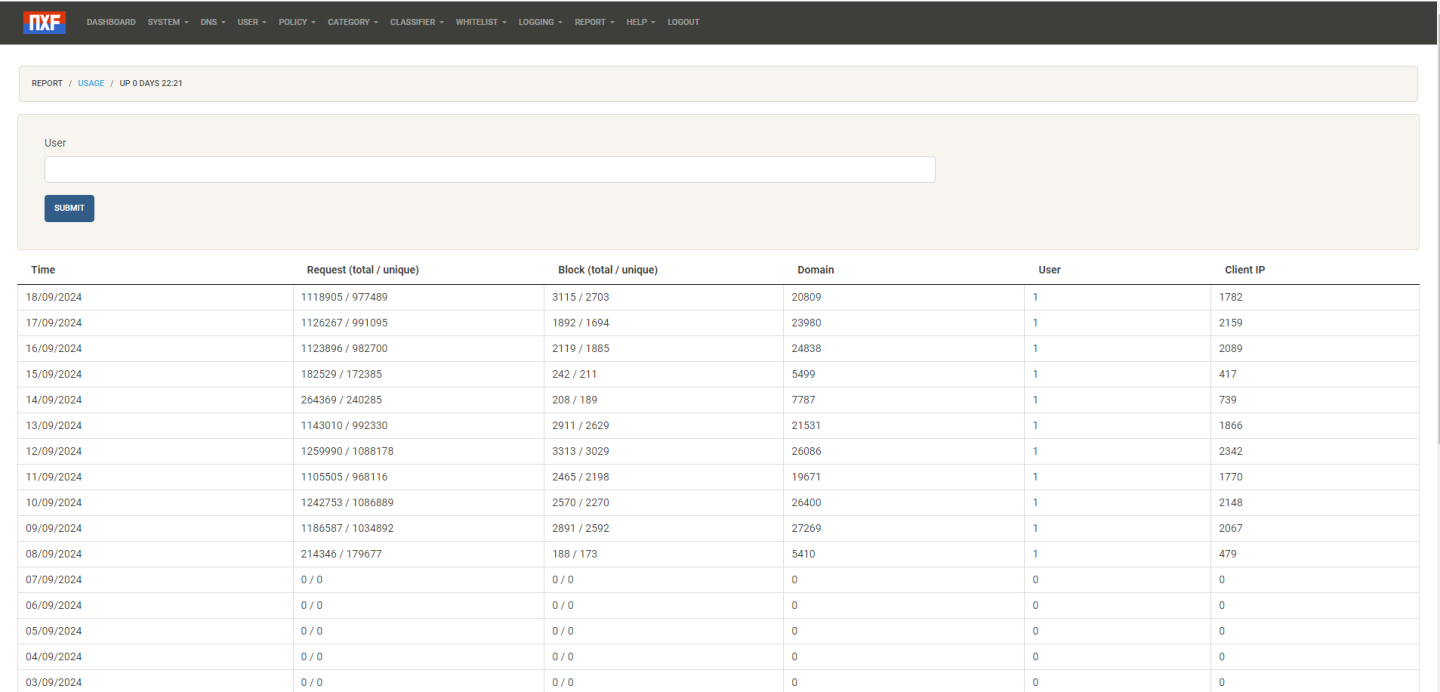Select domain count 26086
Image resolution: width=1440 pixels, height=692 pixels.
[x=806, y=451]
